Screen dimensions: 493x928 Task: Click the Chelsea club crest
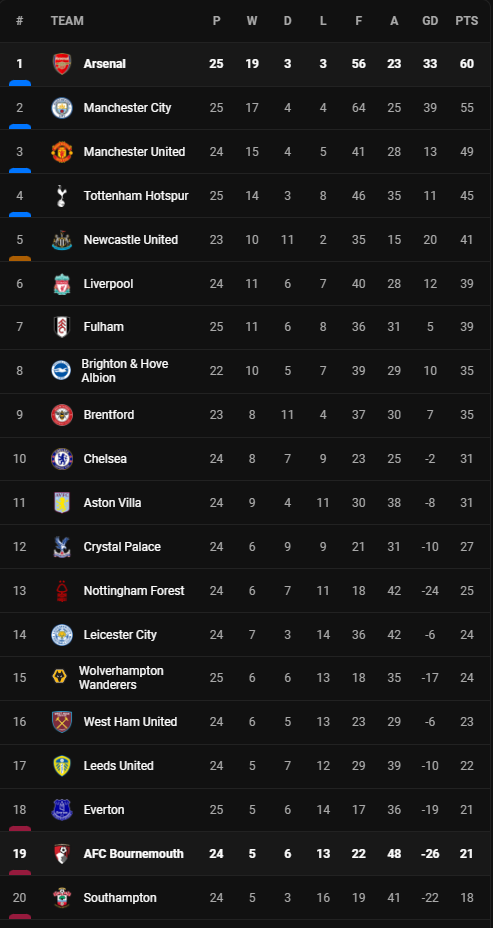pos(62,459)
